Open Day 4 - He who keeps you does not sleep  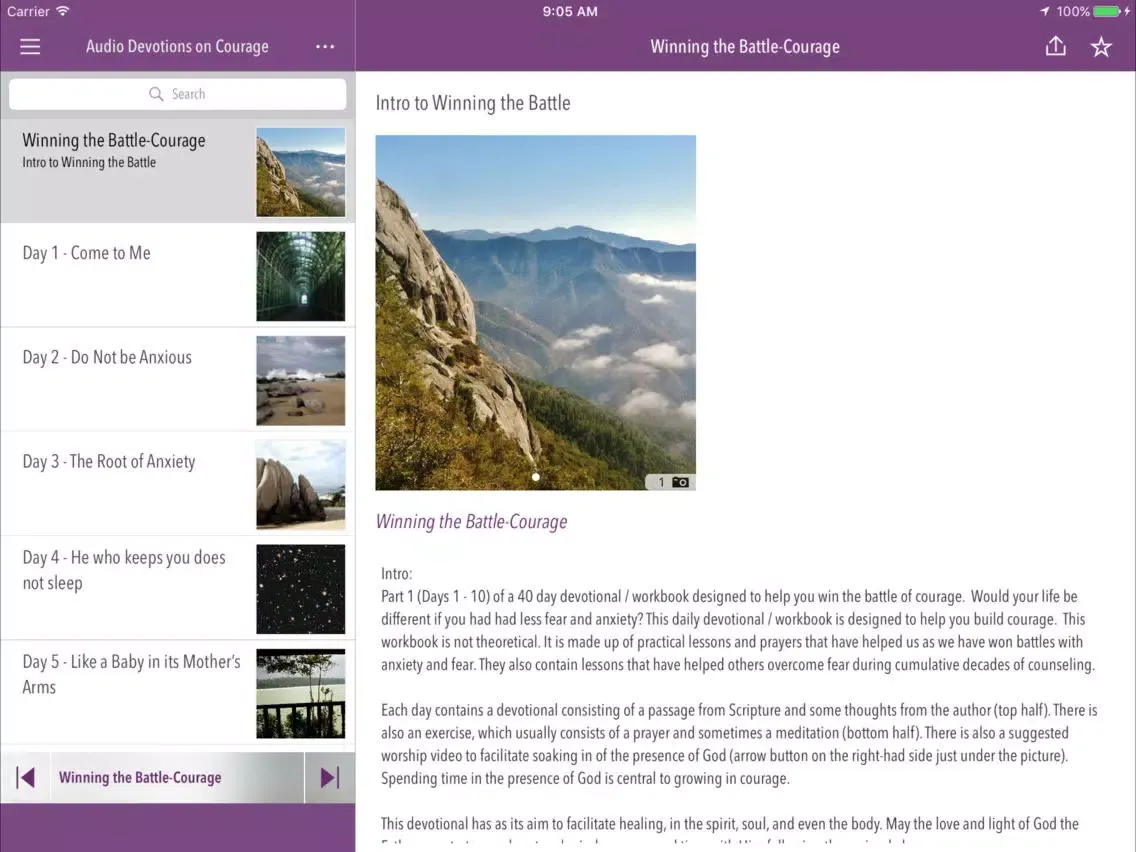[178, 589]
